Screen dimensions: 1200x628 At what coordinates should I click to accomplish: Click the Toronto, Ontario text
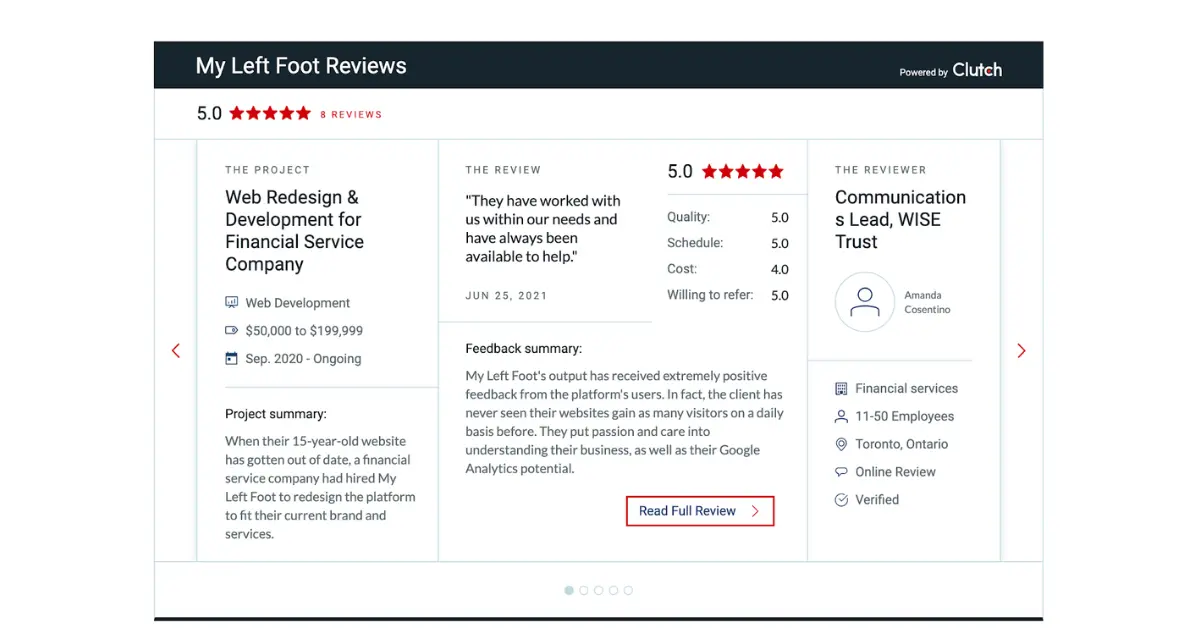point(901,444)
